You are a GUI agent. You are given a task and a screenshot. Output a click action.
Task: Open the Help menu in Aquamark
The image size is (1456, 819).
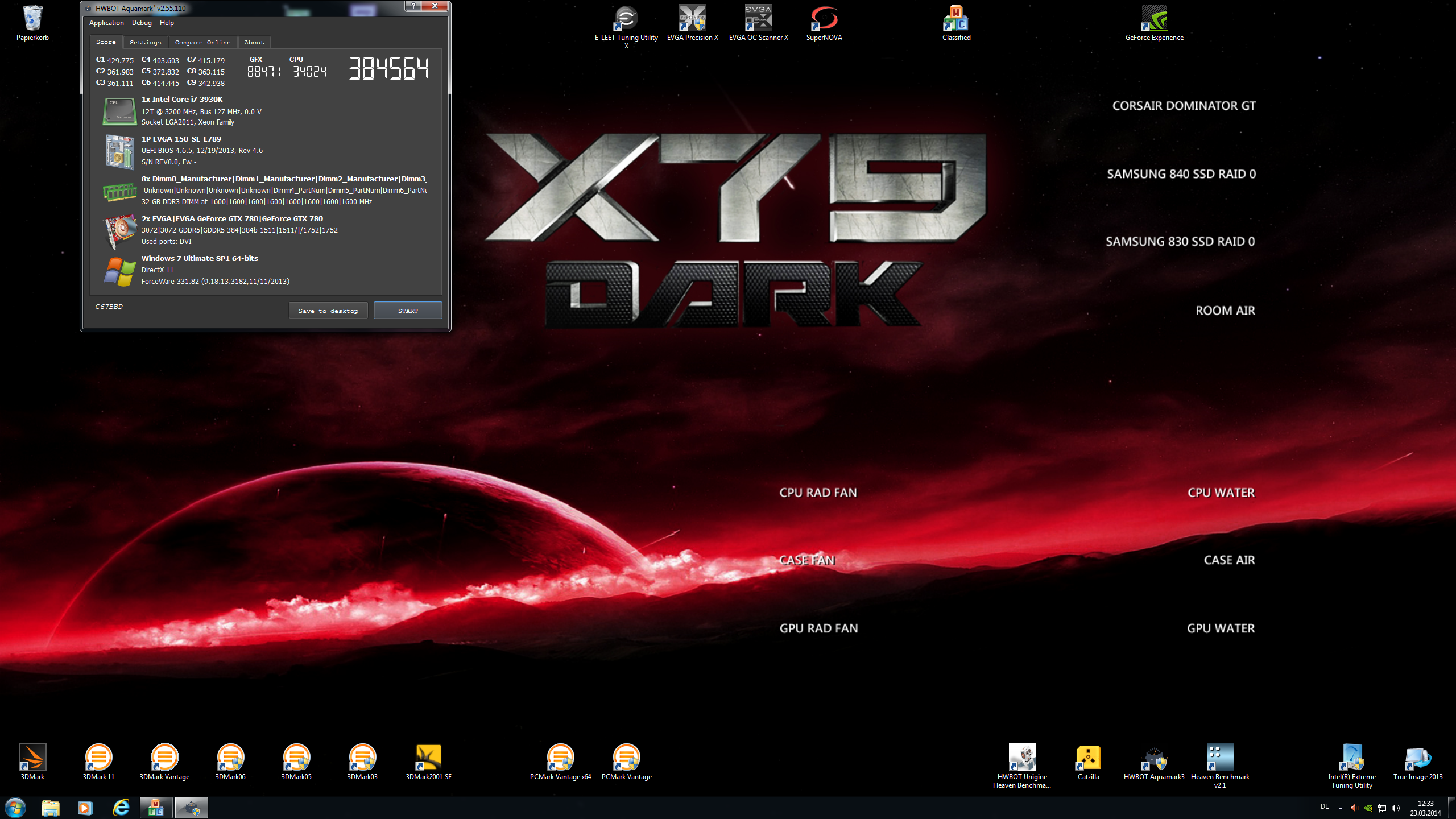[x=167, y=23]
